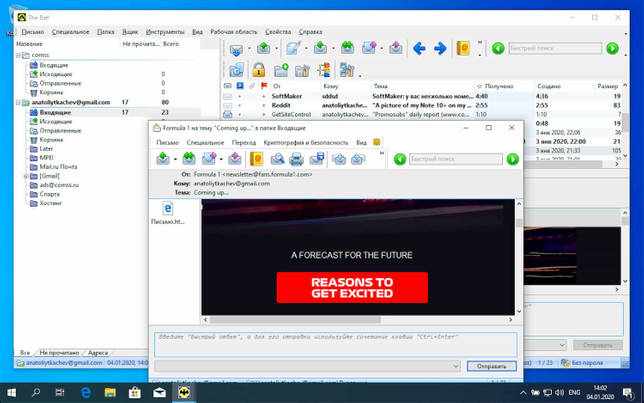644x403 pixels.
Task: Click REASONS TO GET EXCITED banner in email
Action: tap(352, 288)
